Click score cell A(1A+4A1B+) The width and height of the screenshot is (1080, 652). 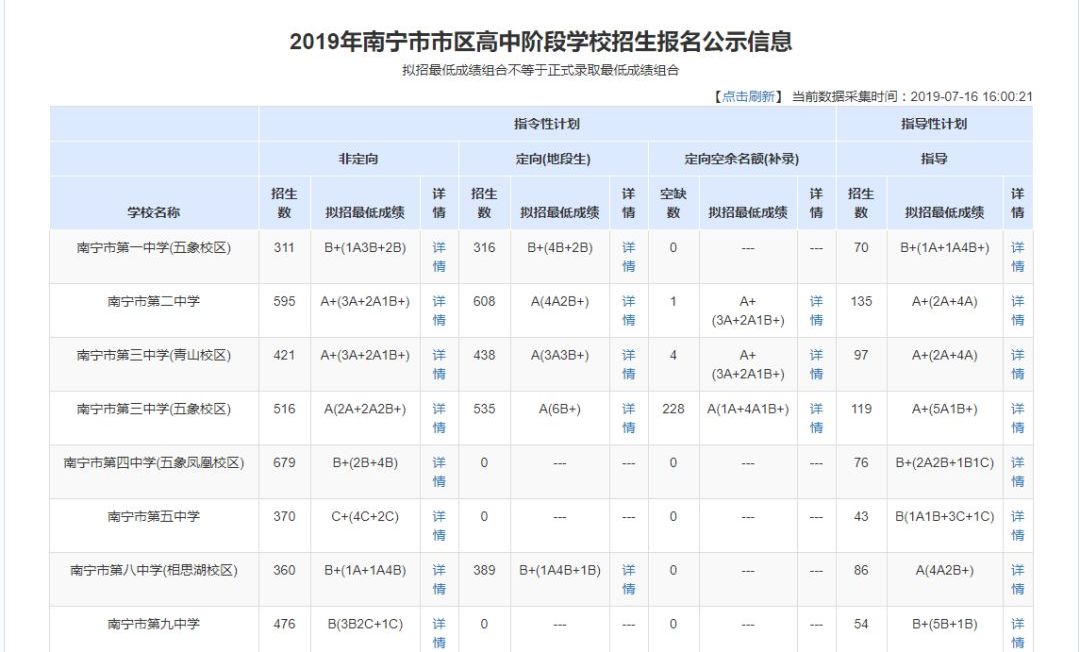[748, 409]
